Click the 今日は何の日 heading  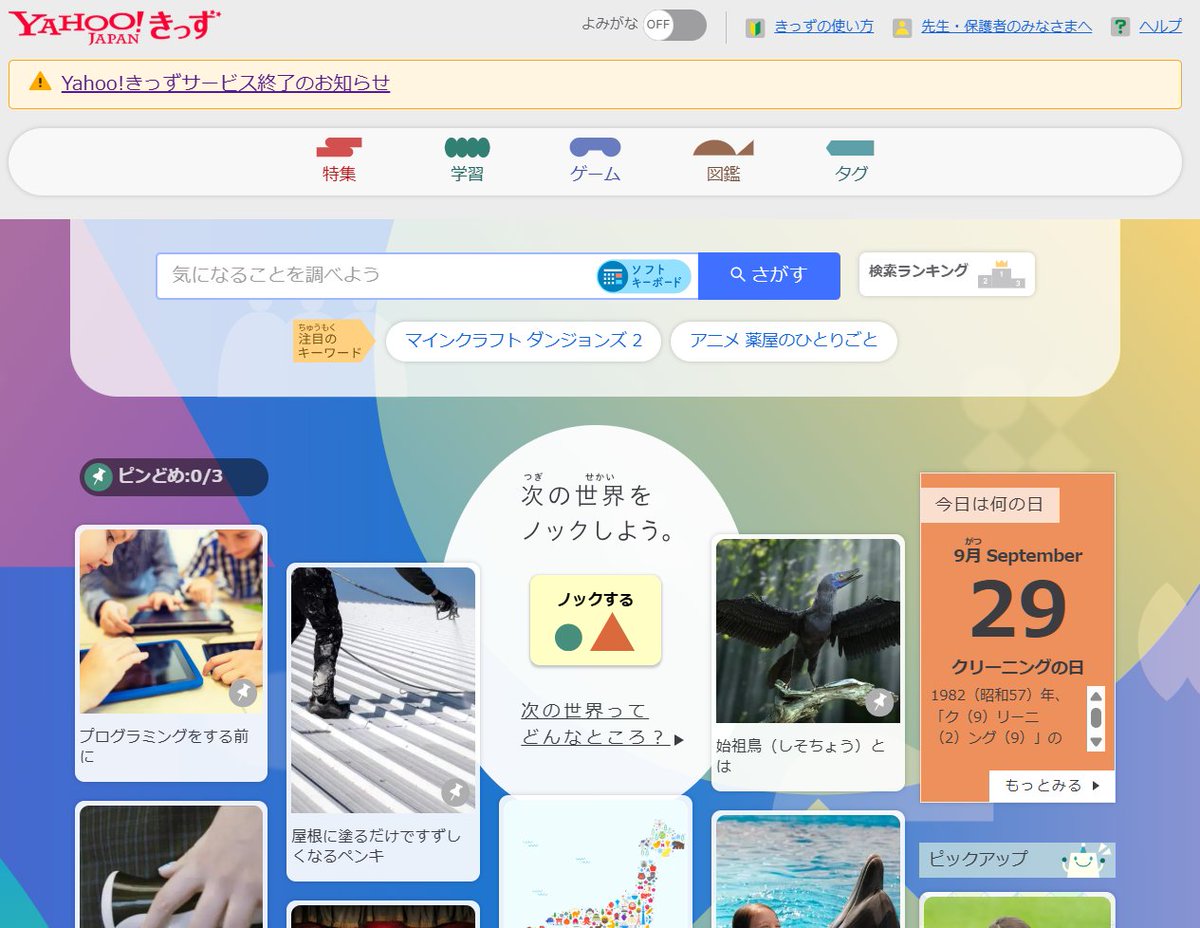[x=990, y=505]
